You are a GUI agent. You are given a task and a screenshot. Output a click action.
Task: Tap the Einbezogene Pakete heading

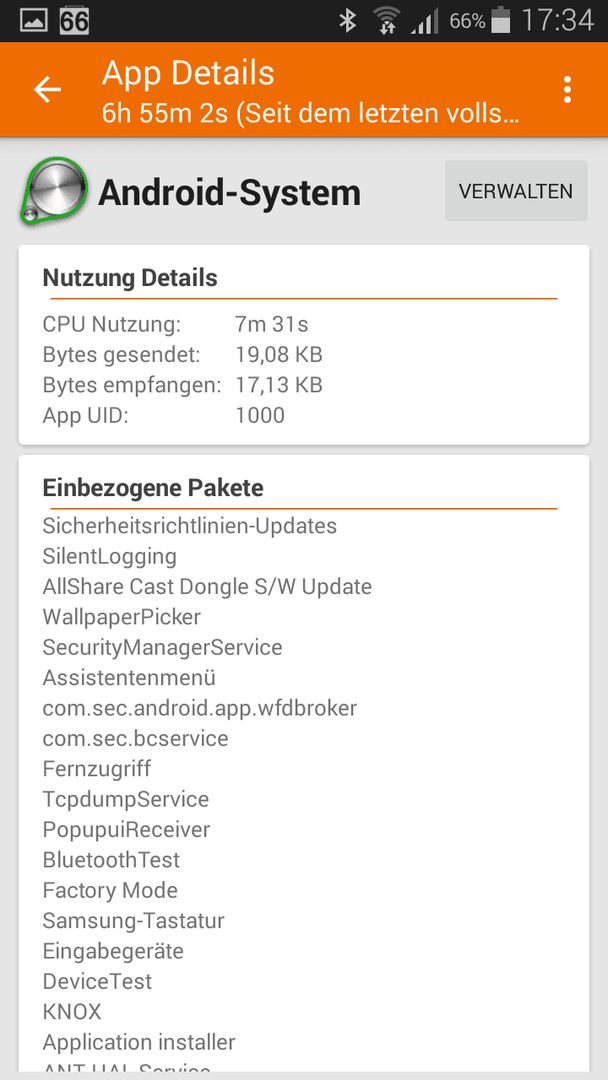153,488
